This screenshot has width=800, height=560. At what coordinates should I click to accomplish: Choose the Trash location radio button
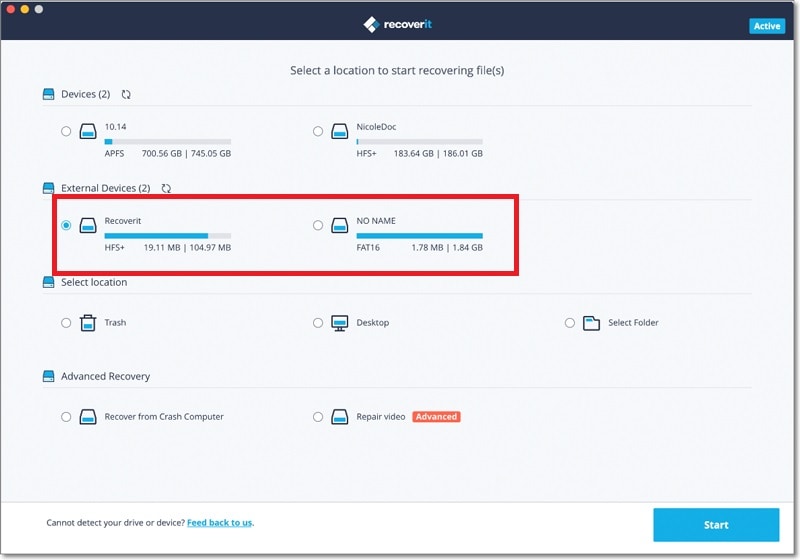pos(66,323)
